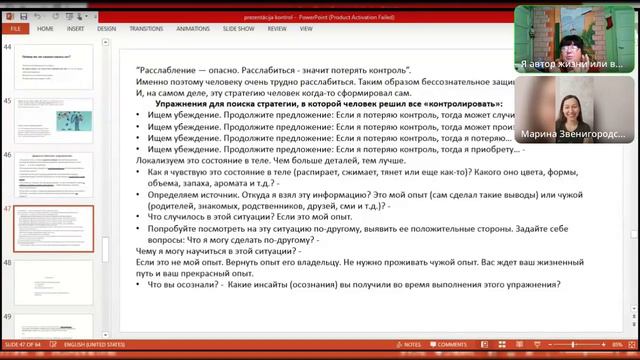Click the bold heading 'Упражнения для поиска стратегии'
The image size is (640, 360).
coord(329,104)
